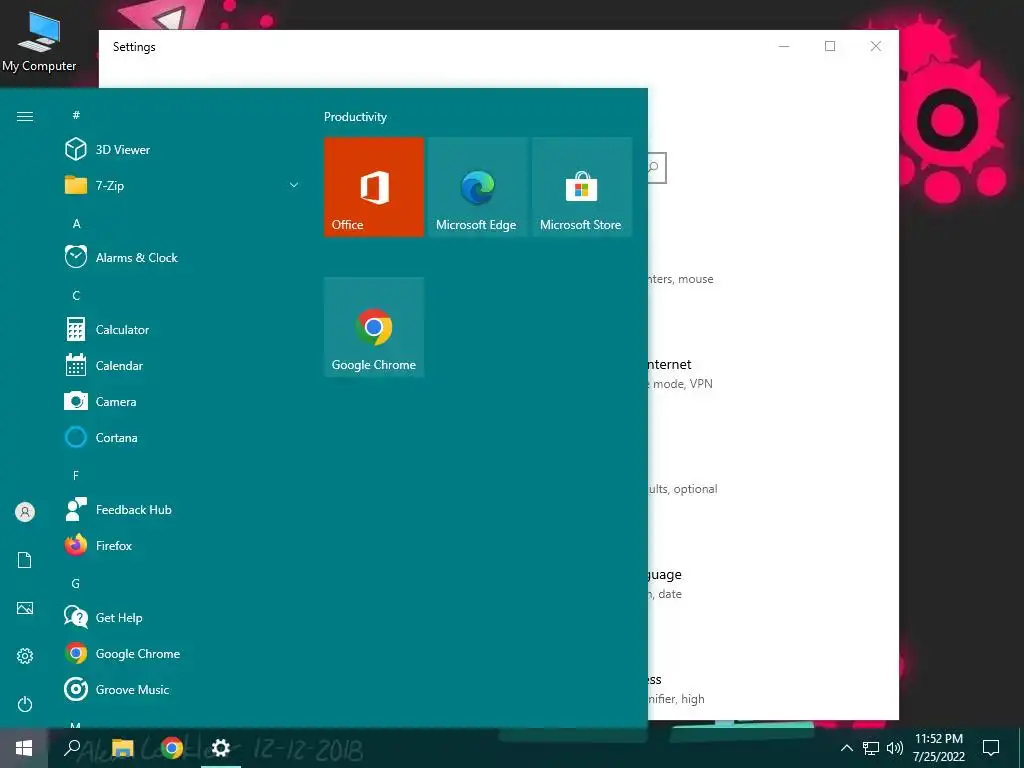Open Settings gear in Start sidebar

[25, 656]
